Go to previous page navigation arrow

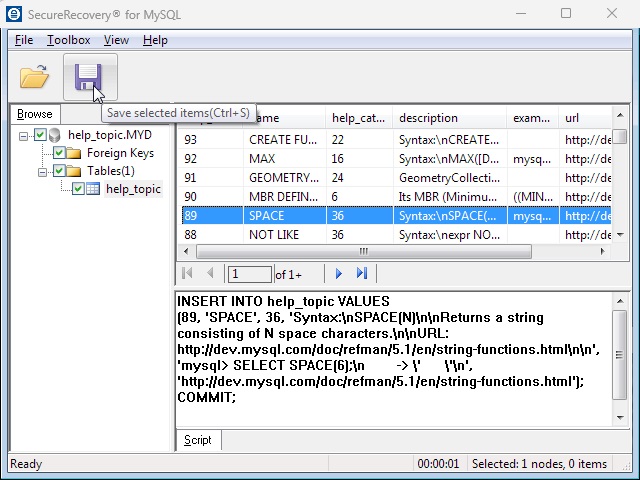[x=210, y=273]
